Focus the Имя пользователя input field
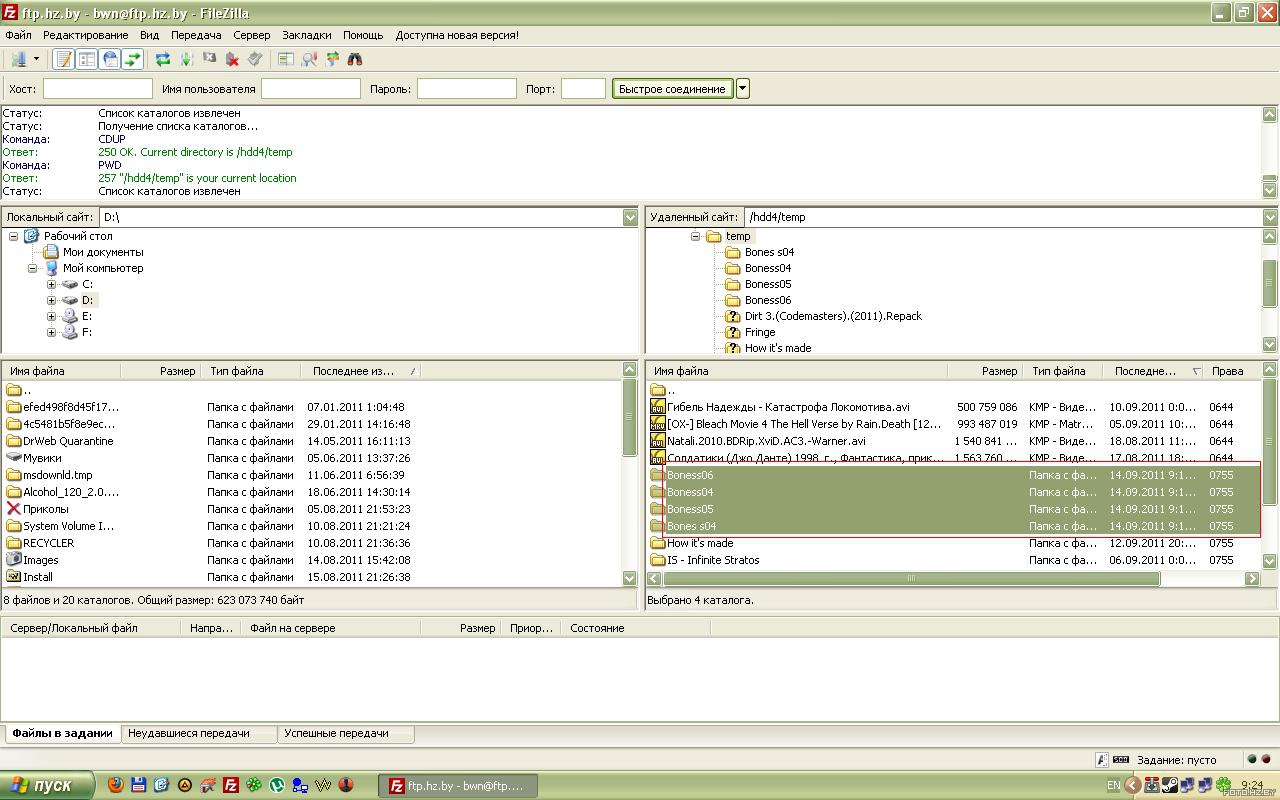This screenshot has height=800, width=1280. tap(311, 89)
